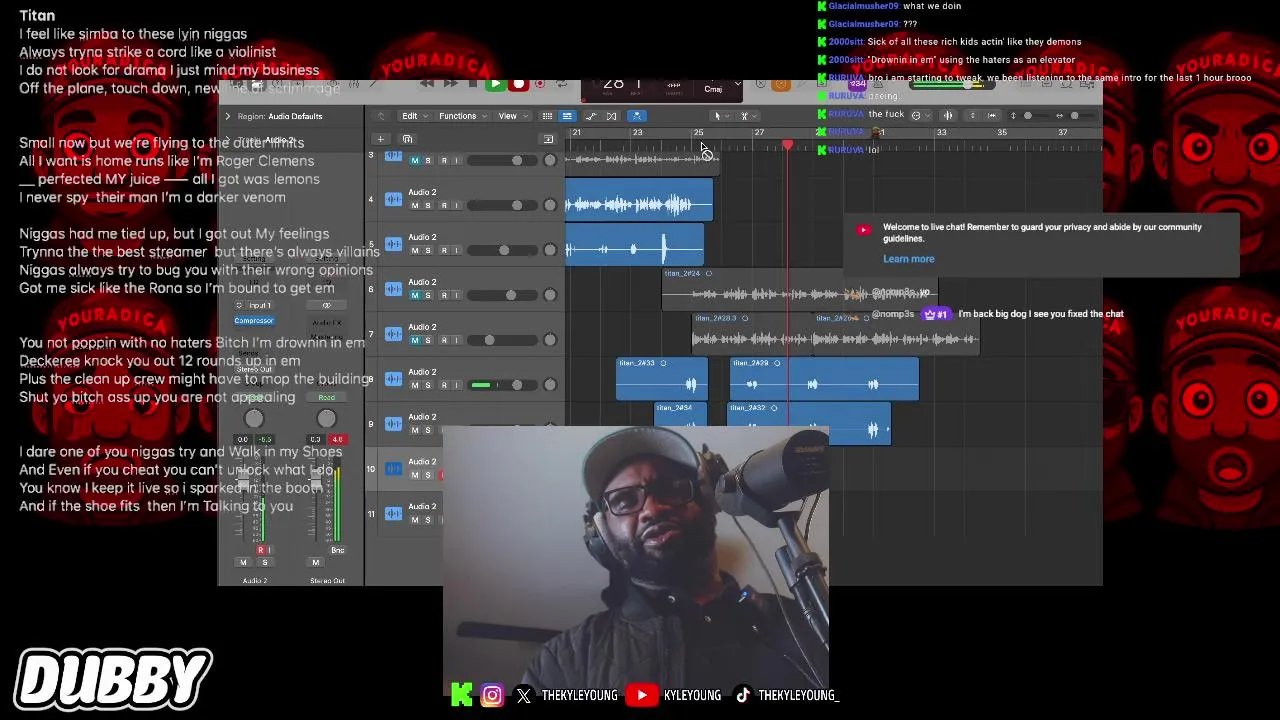Select the blue region on track 4

click(639, 201)
